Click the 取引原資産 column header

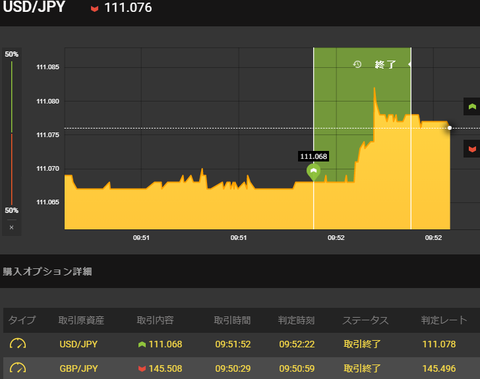pos(81,320)
